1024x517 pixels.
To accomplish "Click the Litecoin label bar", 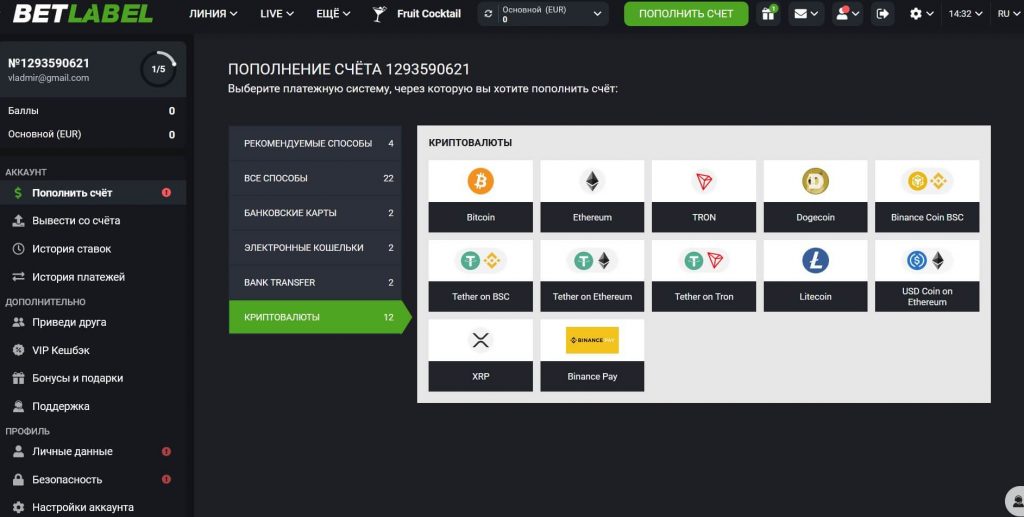I will (816, 296).
